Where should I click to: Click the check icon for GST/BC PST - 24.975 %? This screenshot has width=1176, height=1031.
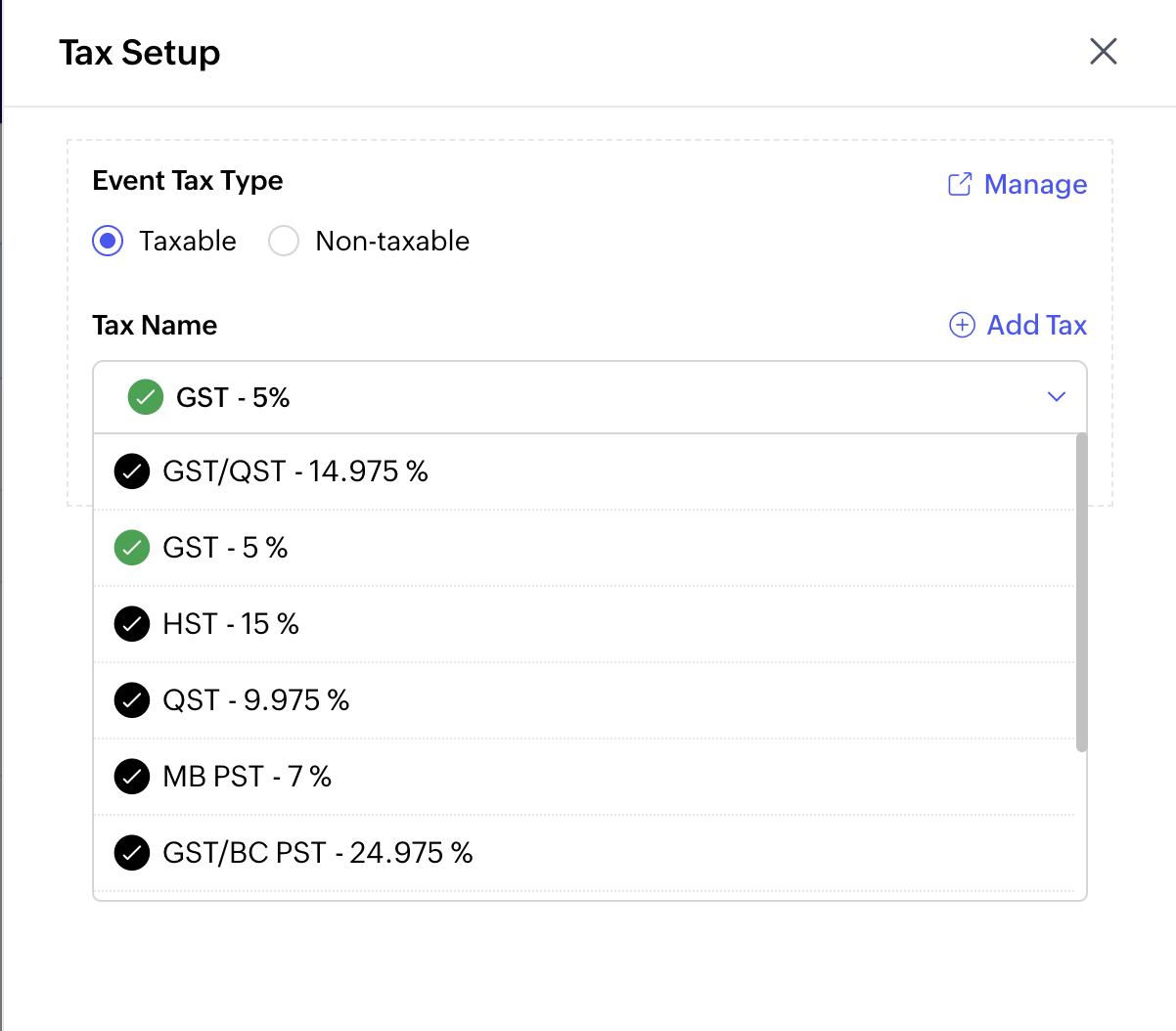[x=132, y=853]
